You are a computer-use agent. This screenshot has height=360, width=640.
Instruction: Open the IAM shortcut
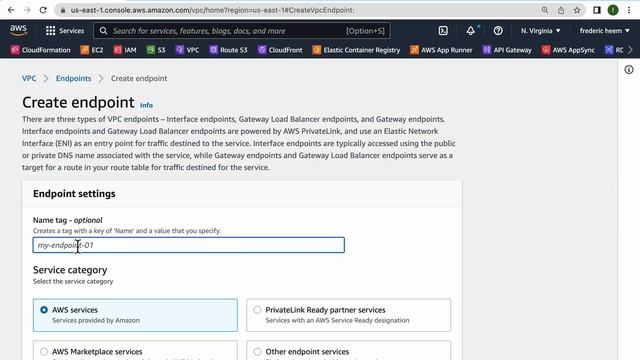click(x=125, y=50)
